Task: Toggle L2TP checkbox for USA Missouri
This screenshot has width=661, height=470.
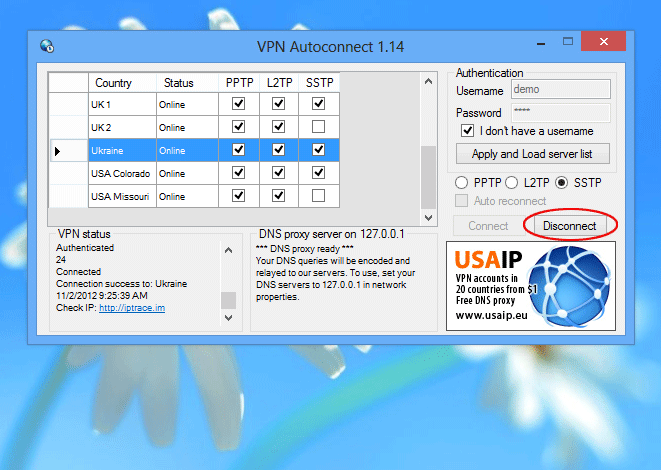Action: coord(279,196)
